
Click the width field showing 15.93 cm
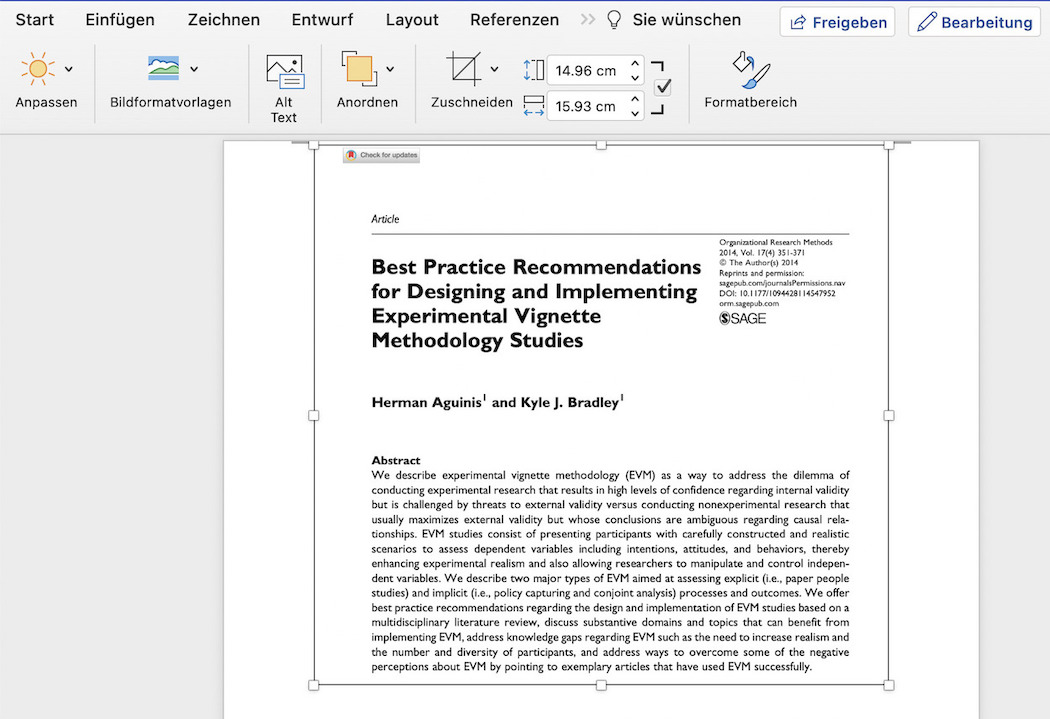tap(587, 106)
